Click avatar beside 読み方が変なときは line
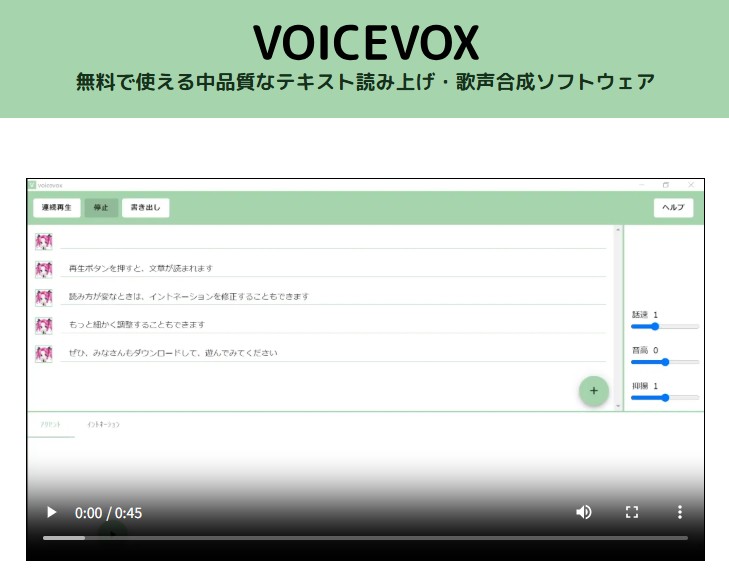 tap(44, 298)
